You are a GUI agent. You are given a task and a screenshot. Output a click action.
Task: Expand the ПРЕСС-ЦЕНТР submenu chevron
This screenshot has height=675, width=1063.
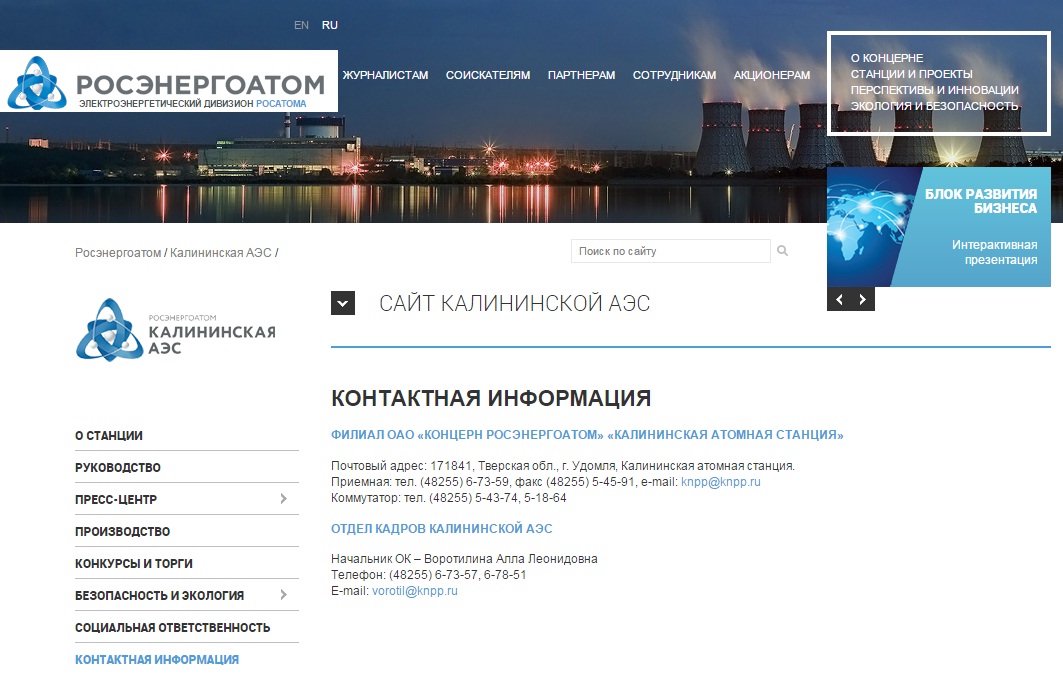283,499
